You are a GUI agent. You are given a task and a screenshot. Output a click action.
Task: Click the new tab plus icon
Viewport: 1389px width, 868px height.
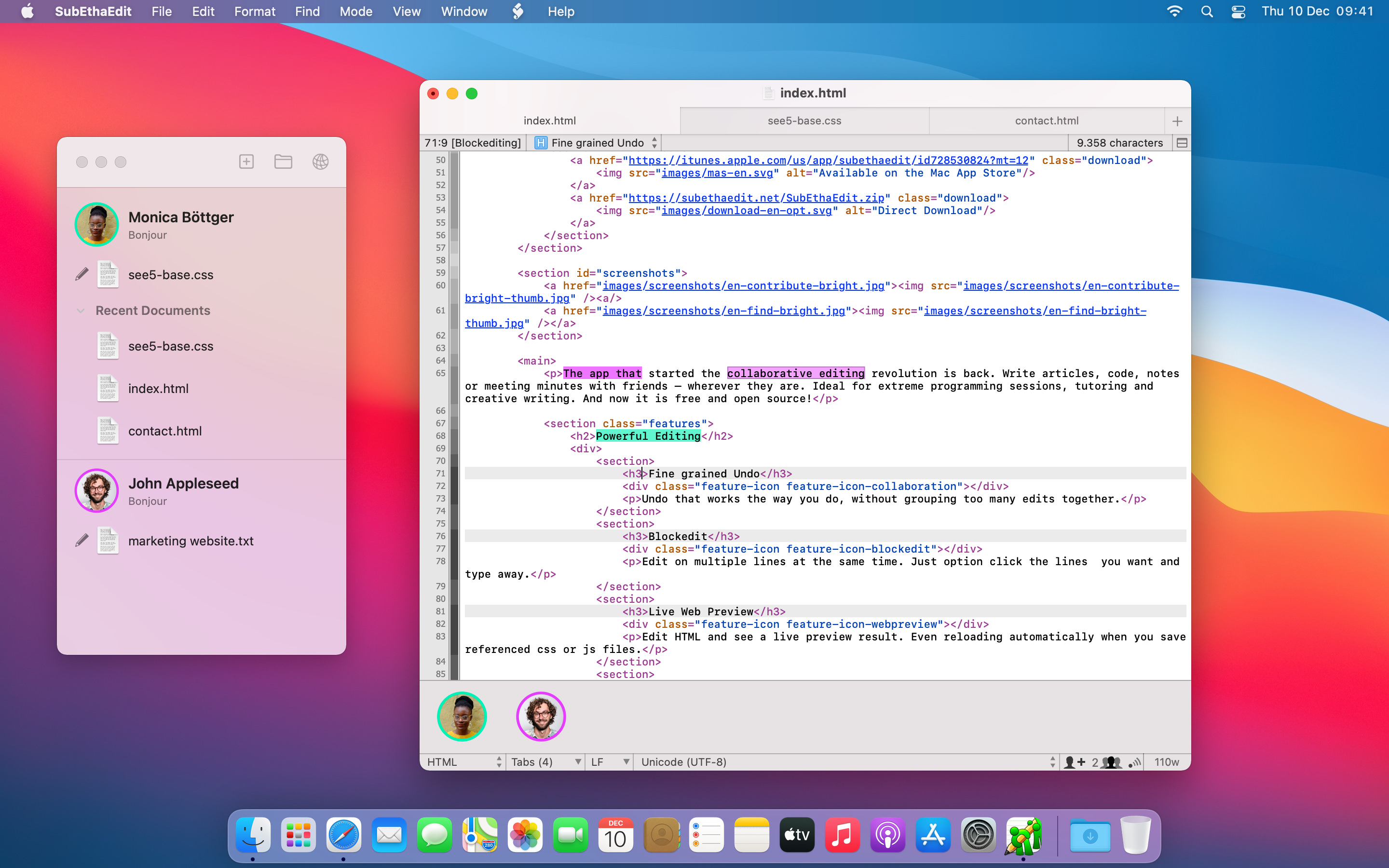click(1177, 121)
